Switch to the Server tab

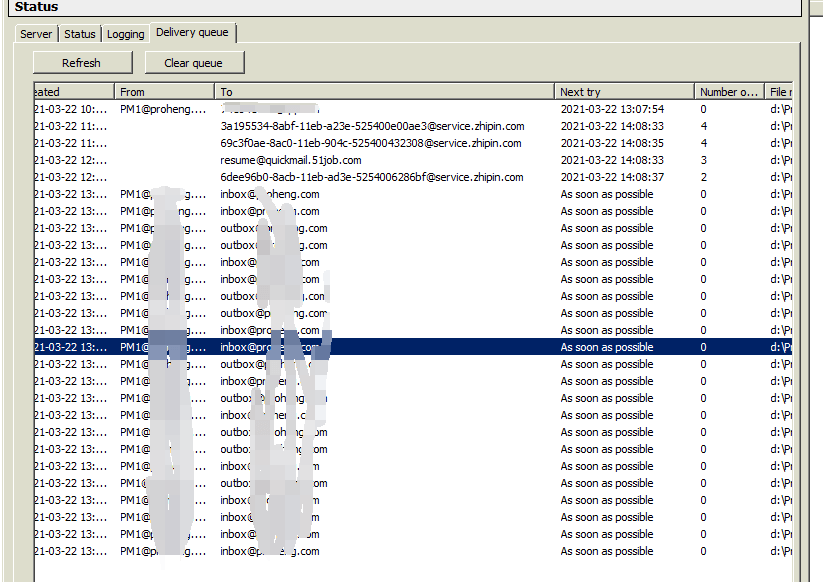point(36,34)
